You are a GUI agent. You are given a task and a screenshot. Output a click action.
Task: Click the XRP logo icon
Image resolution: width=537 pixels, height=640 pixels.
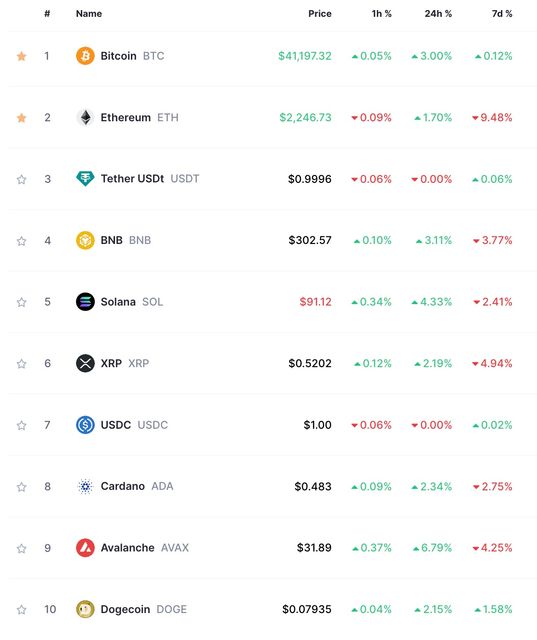[x=85, y=363]
